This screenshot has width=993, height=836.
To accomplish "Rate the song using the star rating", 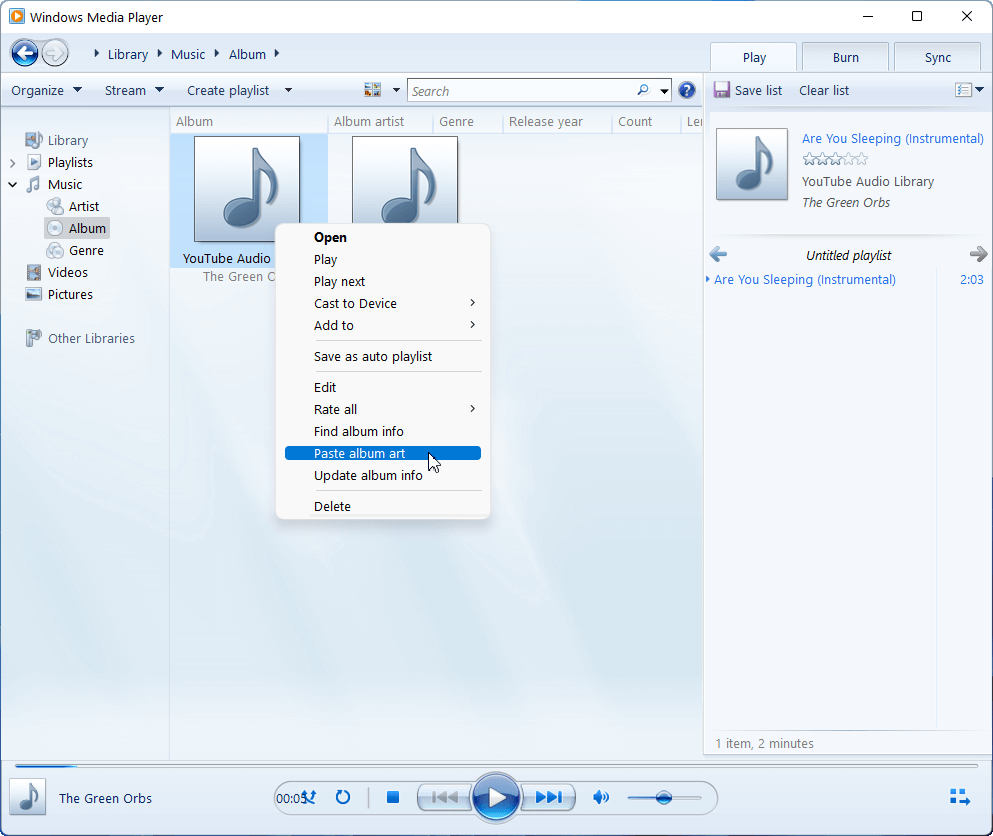I will 835,159.
